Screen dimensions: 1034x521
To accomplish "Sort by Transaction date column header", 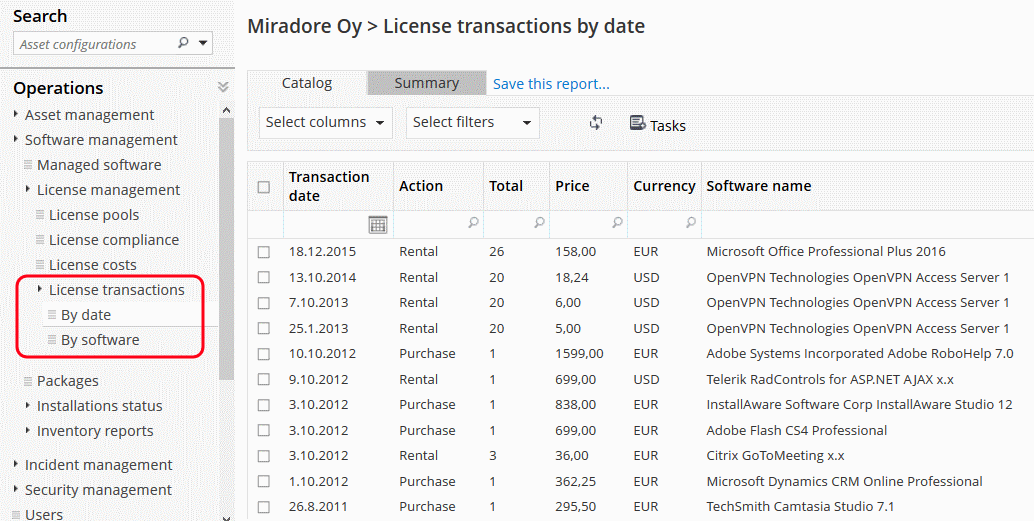I will point(329,186).
